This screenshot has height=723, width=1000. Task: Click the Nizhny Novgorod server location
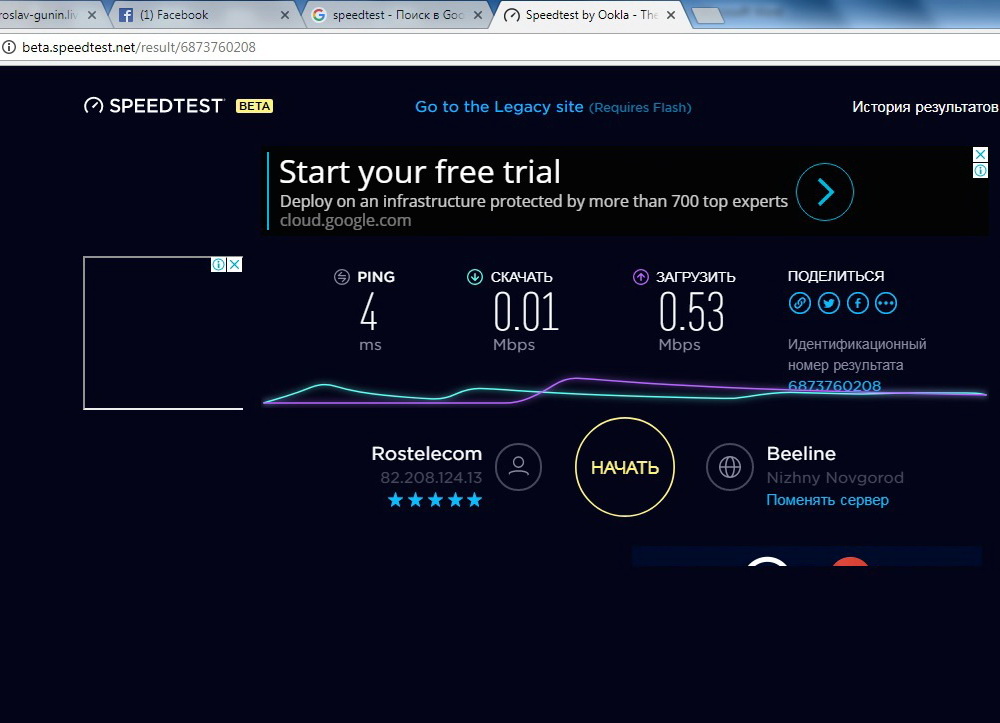[x=835, y=478]
